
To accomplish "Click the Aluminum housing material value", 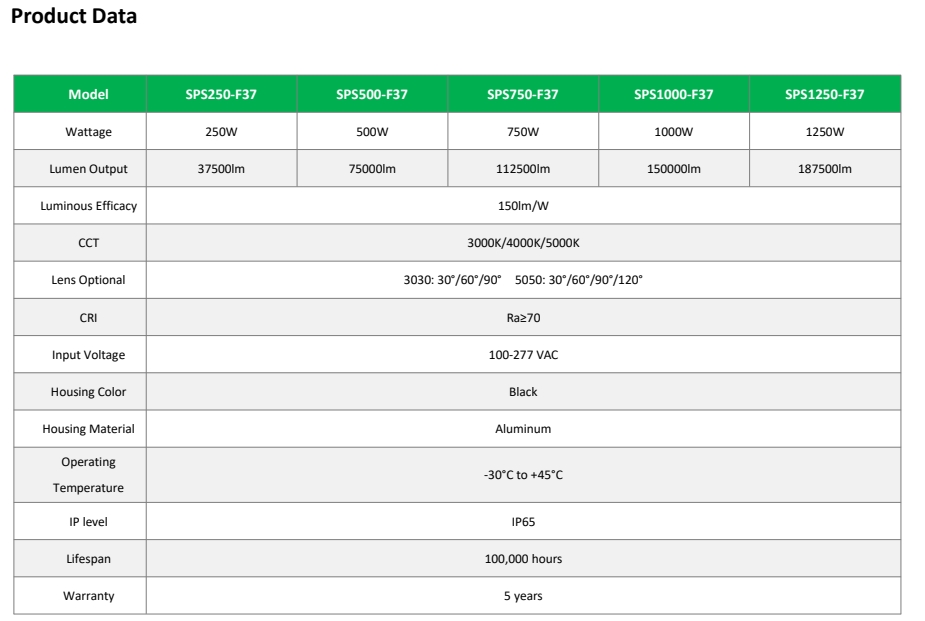I will pyautogui.click(x=523, y=429).
